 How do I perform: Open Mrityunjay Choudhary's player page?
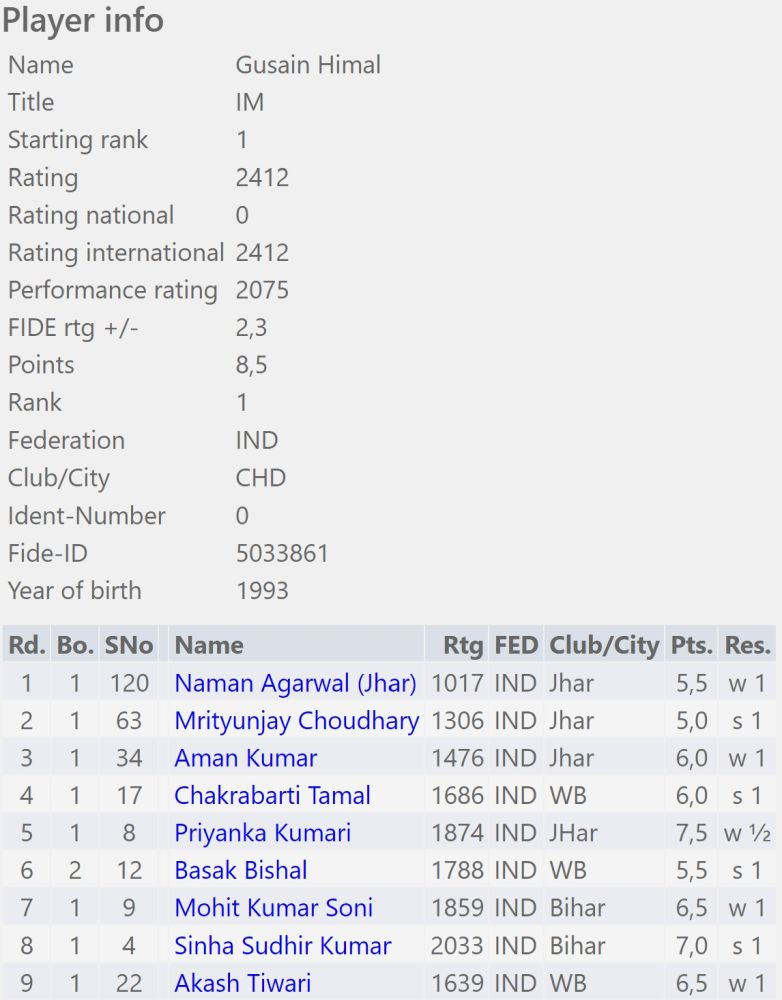[x=296, y=721]
